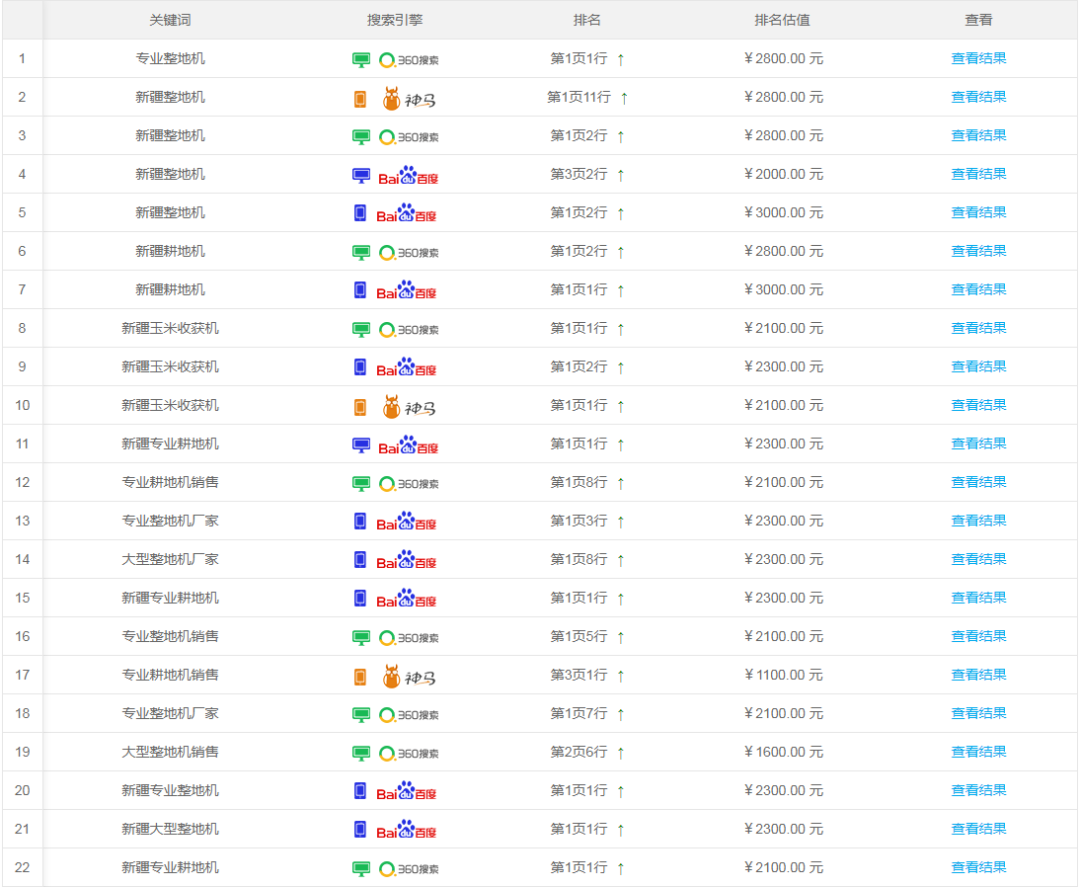The width and height of the screenshot is (1080, 887).
Task: Click the blue mobile phone icon in row 5
Action: 360,213
